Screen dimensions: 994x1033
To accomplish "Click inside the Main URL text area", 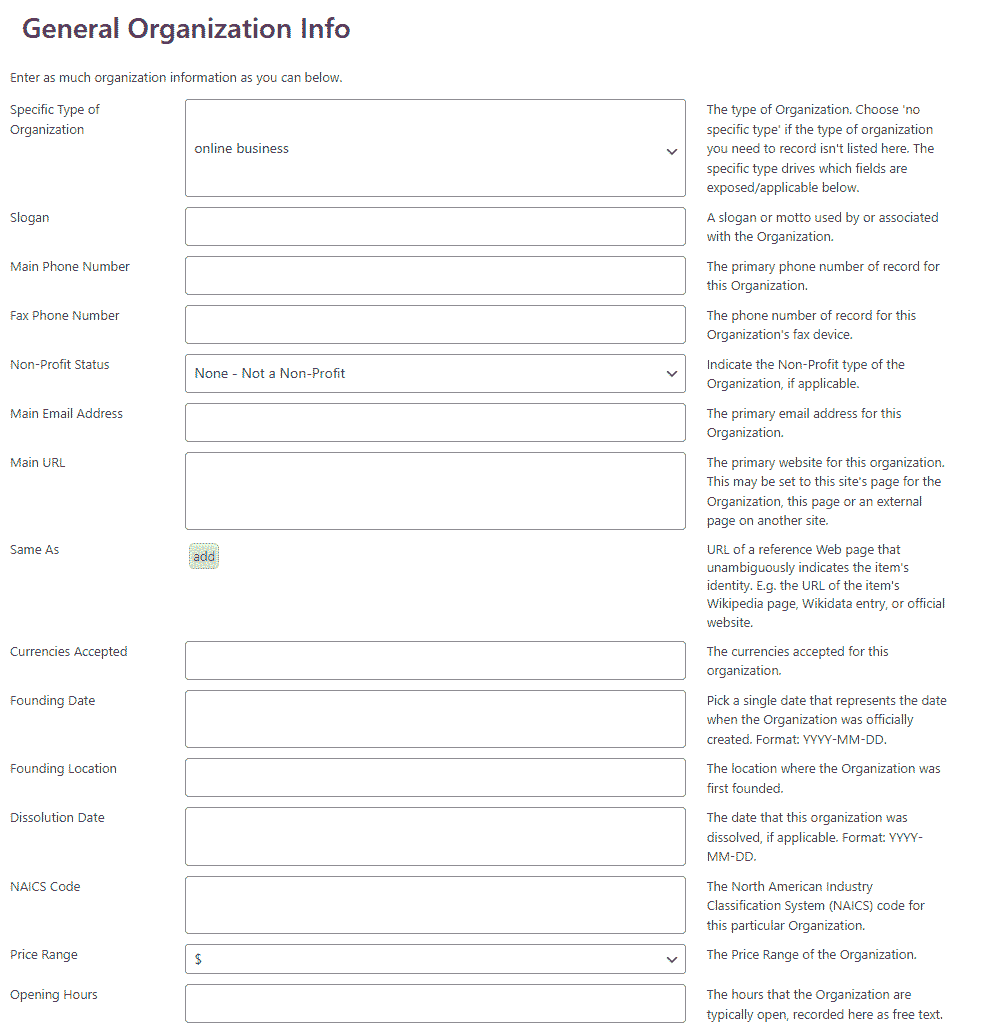I will [435, 491].
